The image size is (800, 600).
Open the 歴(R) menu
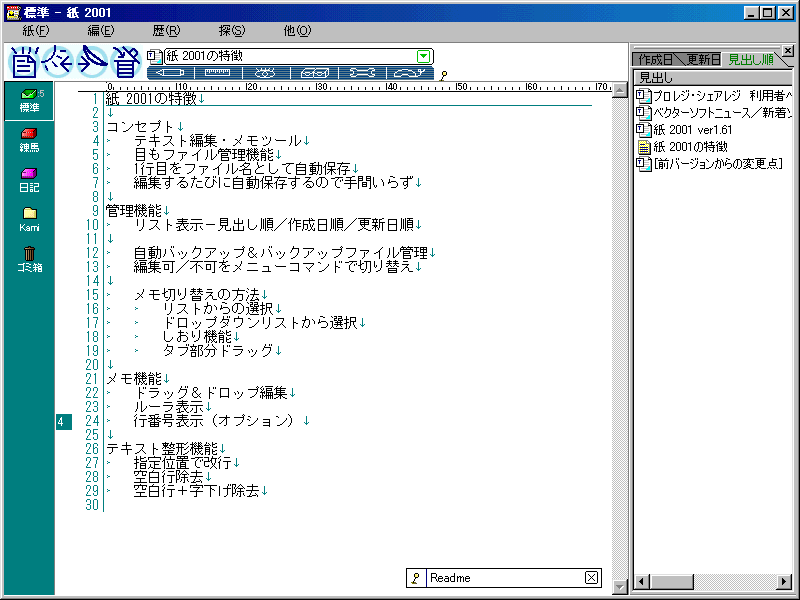166,31
